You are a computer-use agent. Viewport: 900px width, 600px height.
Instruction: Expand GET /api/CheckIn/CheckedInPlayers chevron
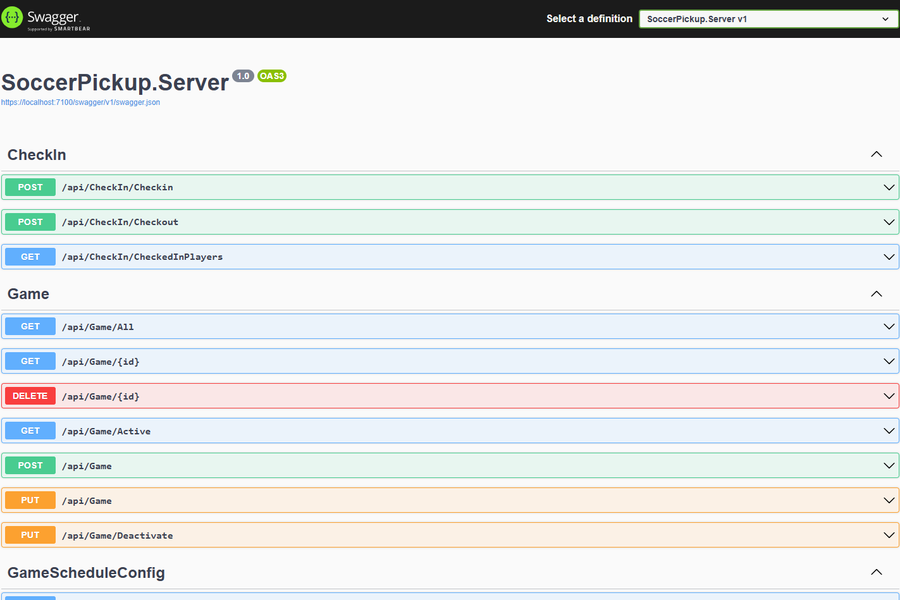[x=889, y=257]
